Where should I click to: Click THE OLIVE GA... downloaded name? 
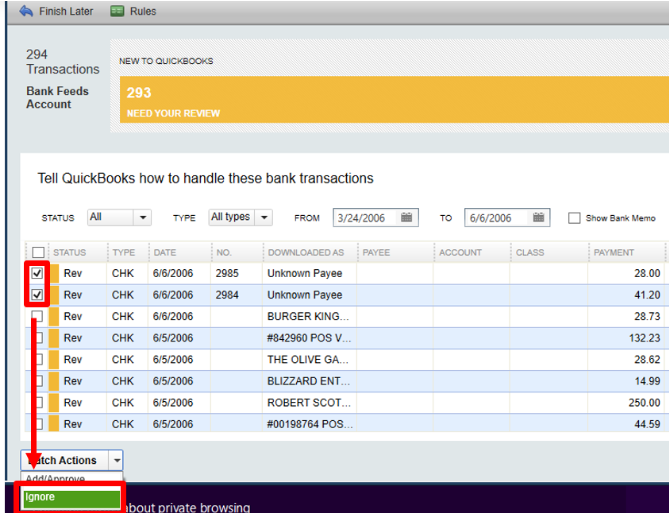click(x=308, y=359)
